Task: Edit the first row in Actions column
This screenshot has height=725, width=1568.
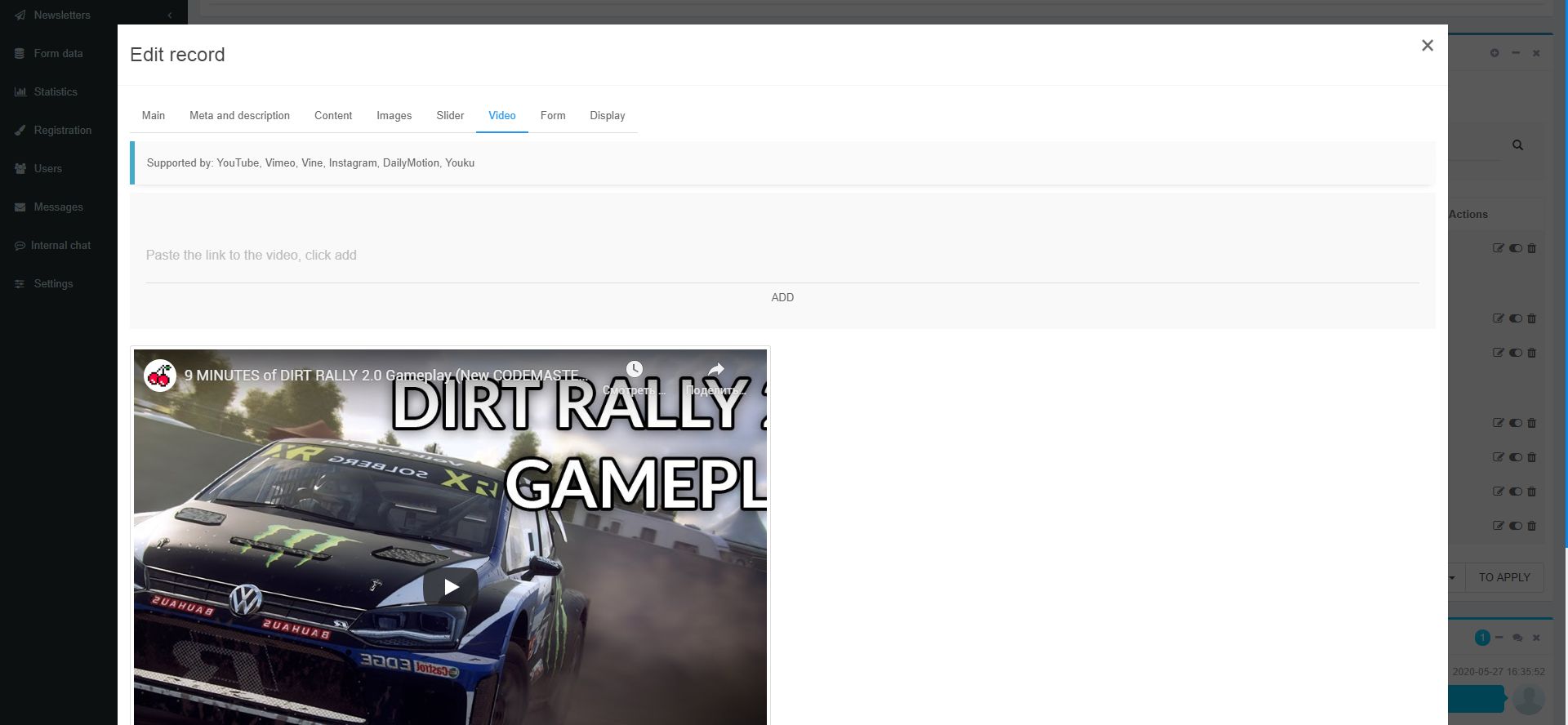Action: (x=1498, y=248)
